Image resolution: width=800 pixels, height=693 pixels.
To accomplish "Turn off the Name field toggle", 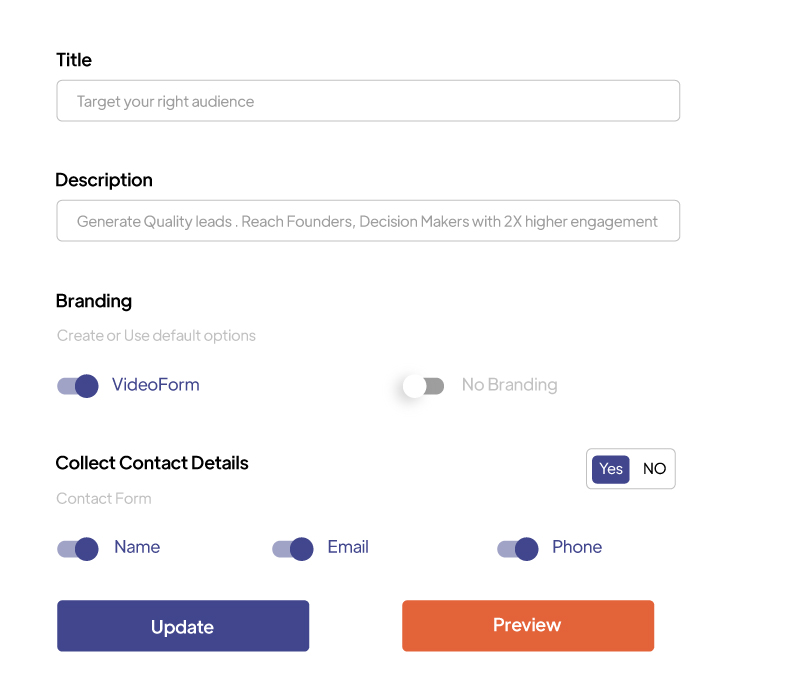I will click(x=78, y=548).
